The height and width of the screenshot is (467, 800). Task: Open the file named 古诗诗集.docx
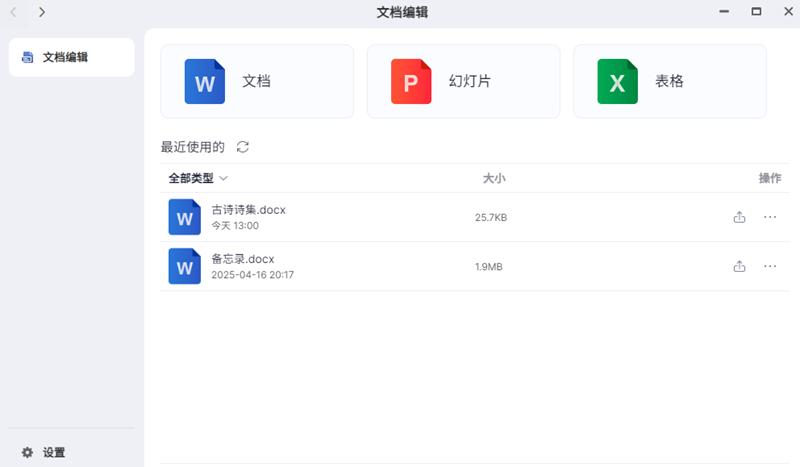point(248,210)
